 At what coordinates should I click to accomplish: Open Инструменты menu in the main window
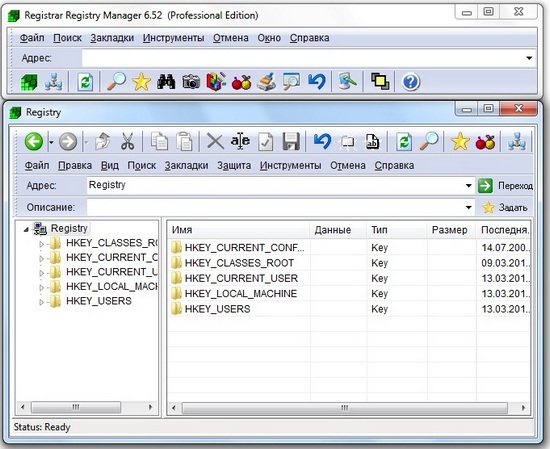(173, 38)
